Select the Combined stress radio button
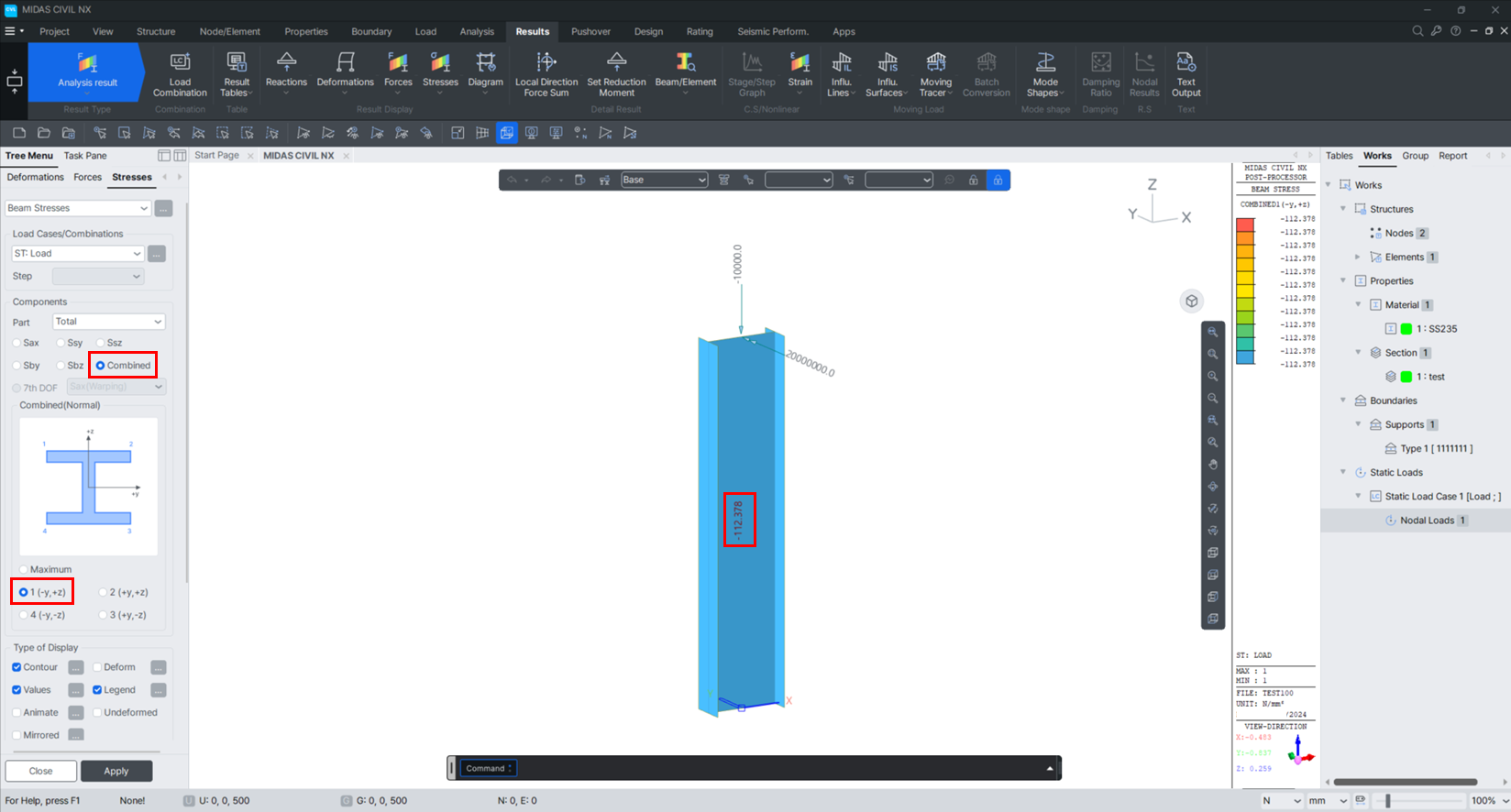Screen dimensions: 1511x812 tap(101, 366)
